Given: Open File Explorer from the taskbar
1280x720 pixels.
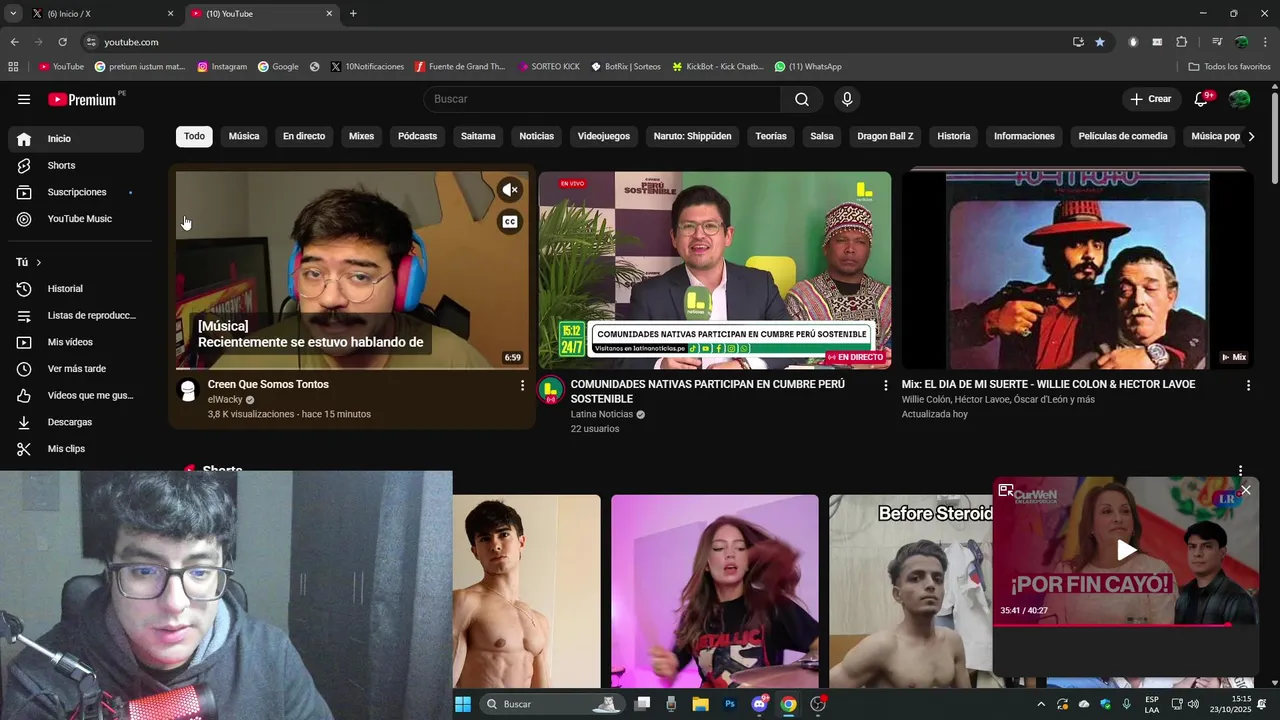Looking at the screenshot, I should (700, 704).
